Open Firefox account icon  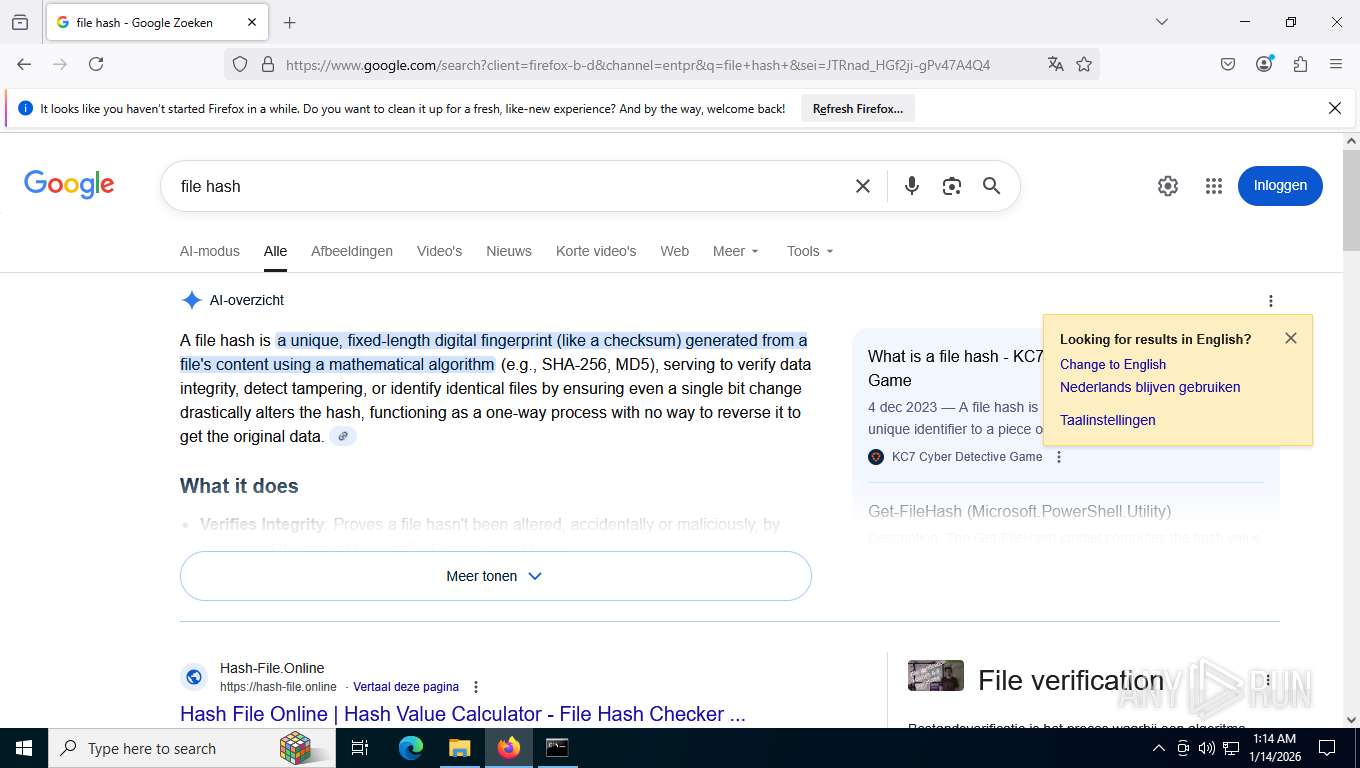[1264, 64]
